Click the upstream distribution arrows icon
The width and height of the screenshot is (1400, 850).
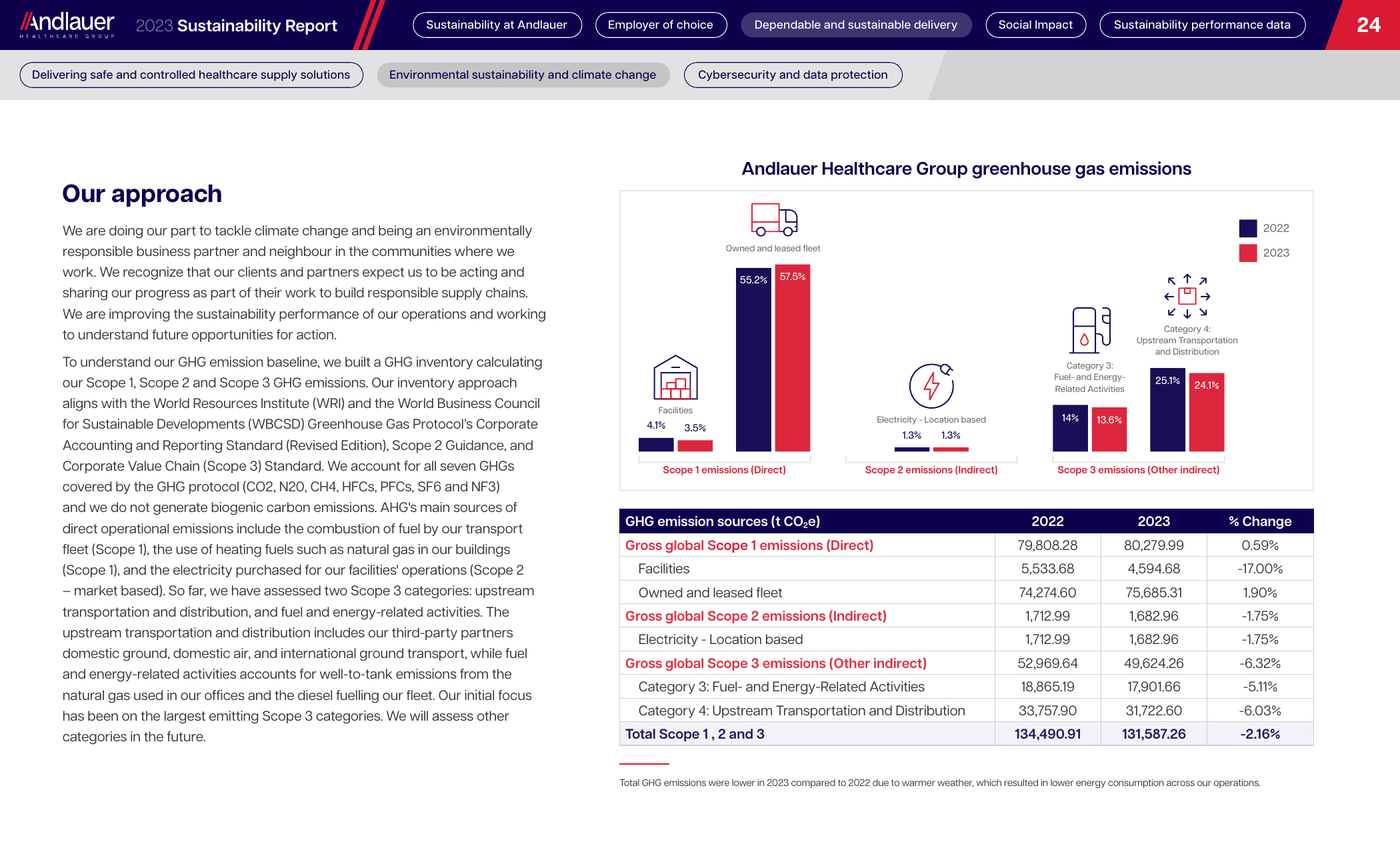[1187, 296]
